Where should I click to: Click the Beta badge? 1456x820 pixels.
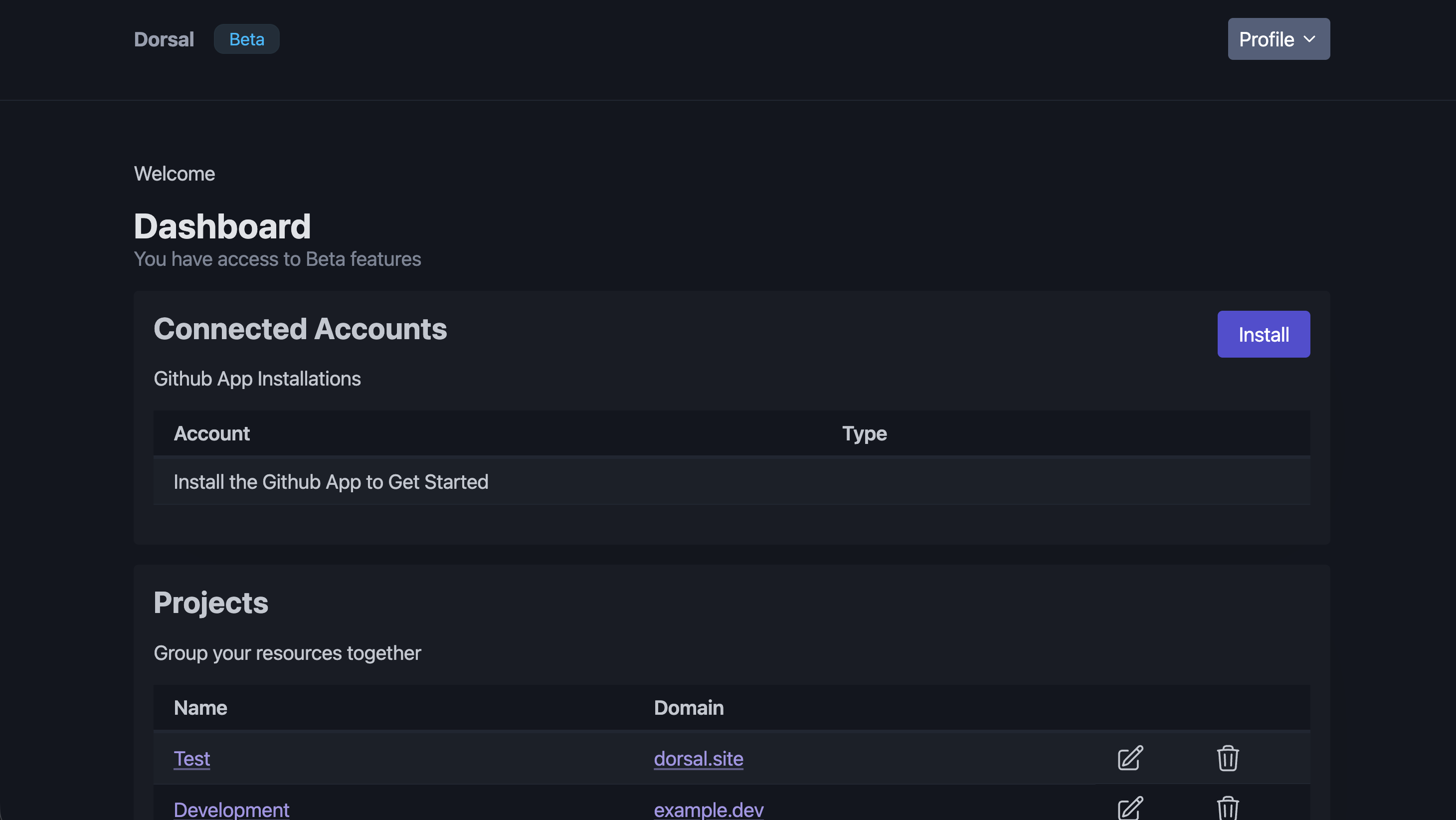(x=246, y=39)
